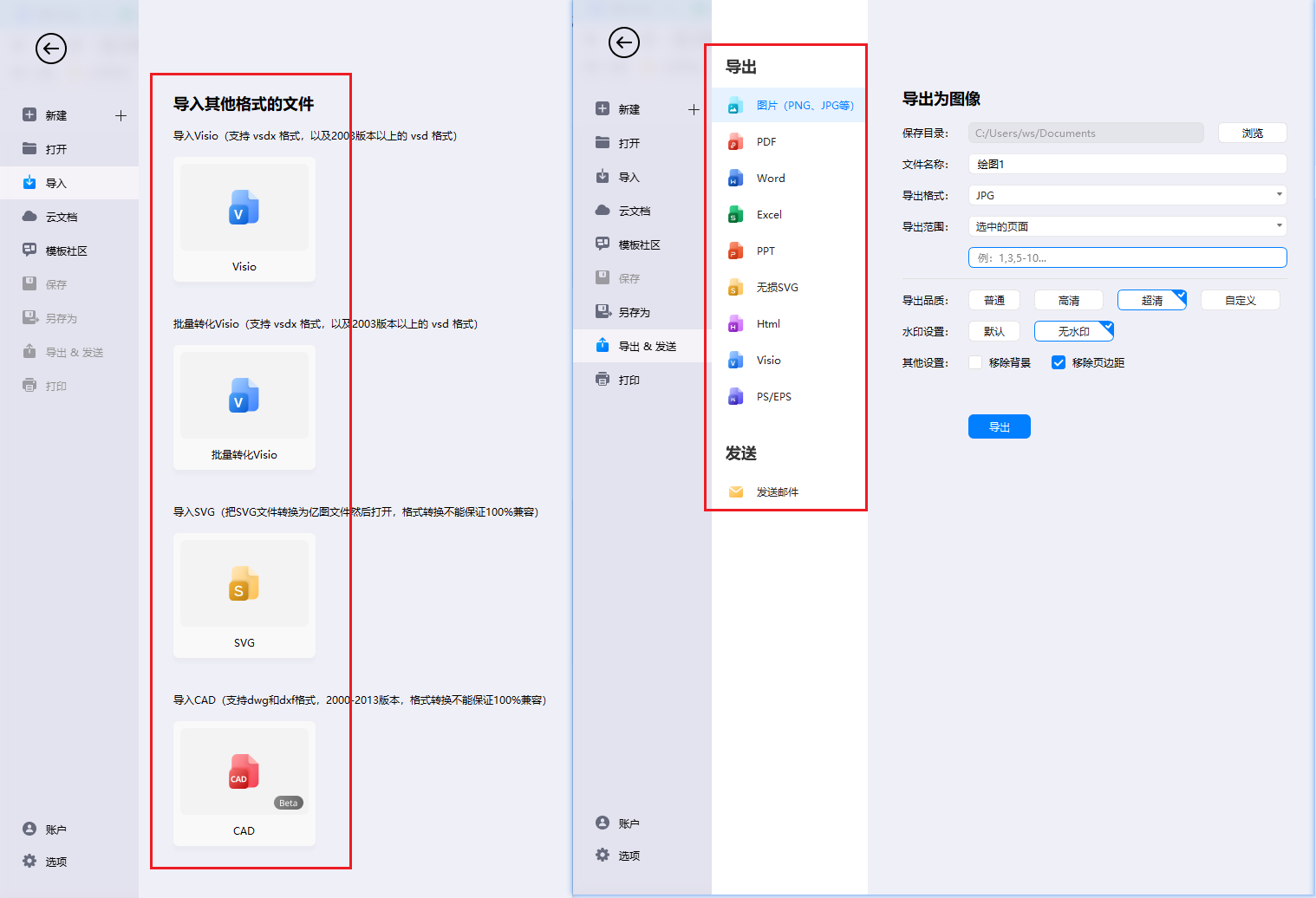Image resolution: width=1316 pixels, height=898 pixels.
Task: Select PPT in the export list
Action: 788,251
